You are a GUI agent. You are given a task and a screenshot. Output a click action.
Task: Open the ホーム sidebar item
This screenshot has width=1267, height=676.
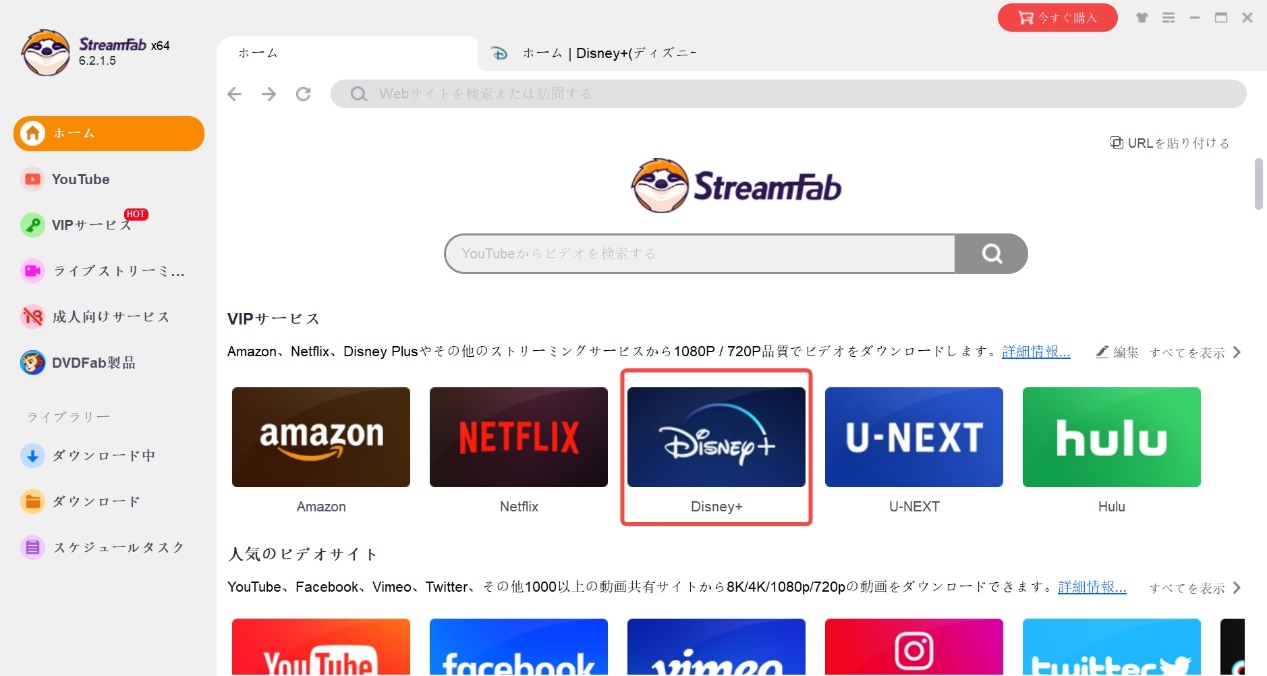[x=108, y=133]
